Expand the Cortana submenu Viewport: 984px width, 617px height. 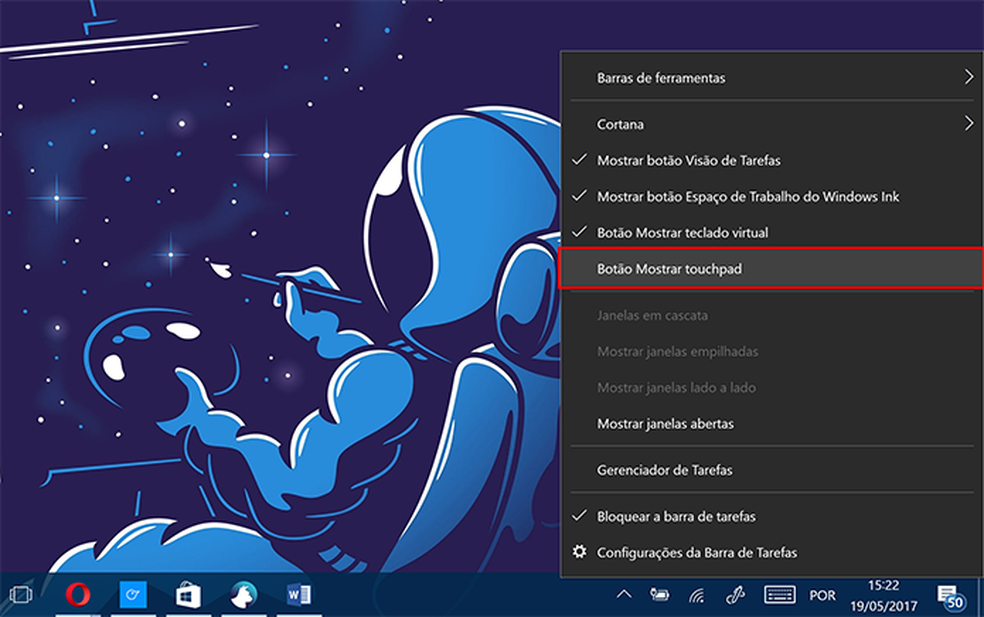(772, 124)
